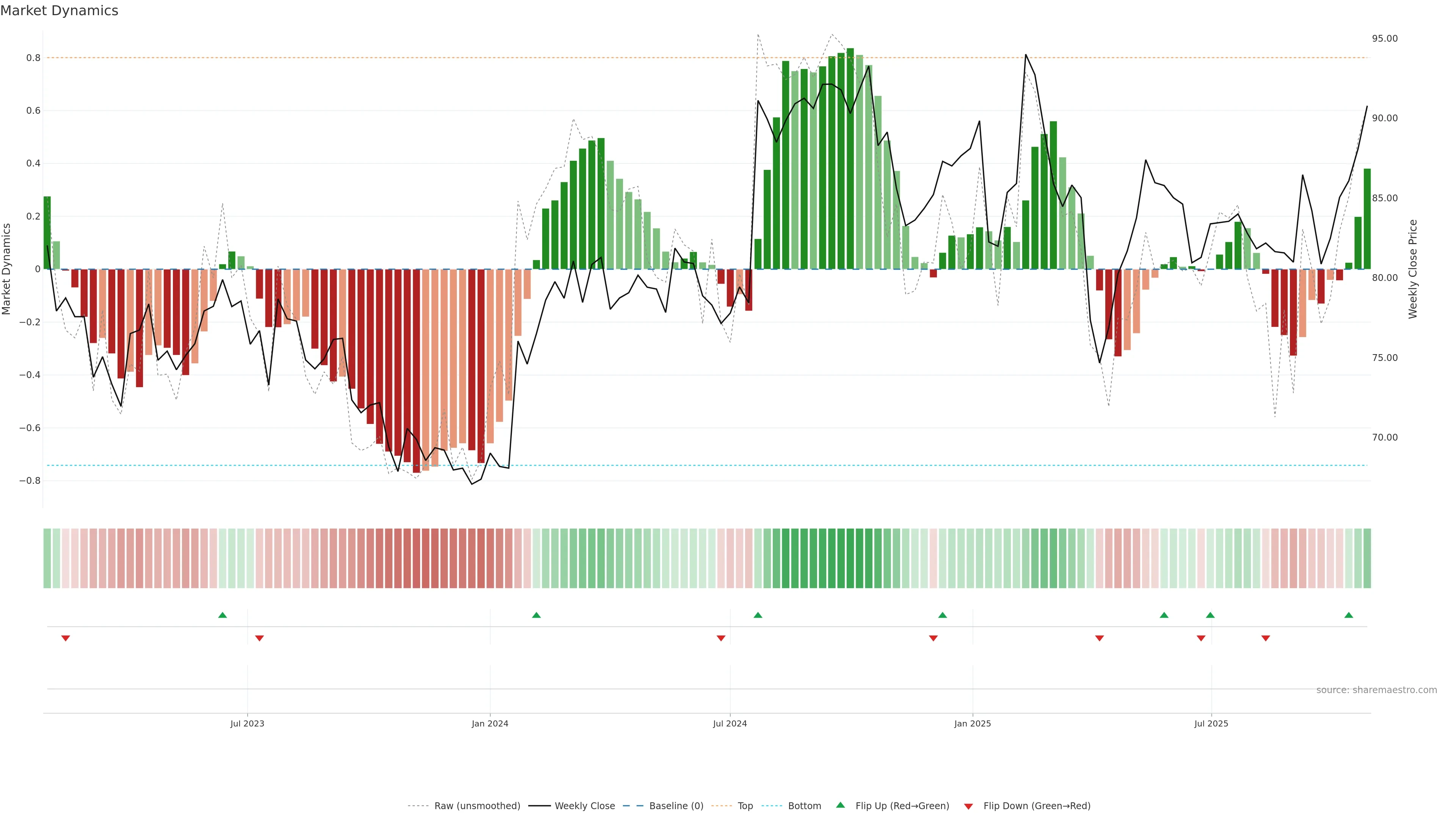The image size is (1456, 819).
Task: Click the Jan 2025 x-axis label
Action: click(x=972, y=723)
